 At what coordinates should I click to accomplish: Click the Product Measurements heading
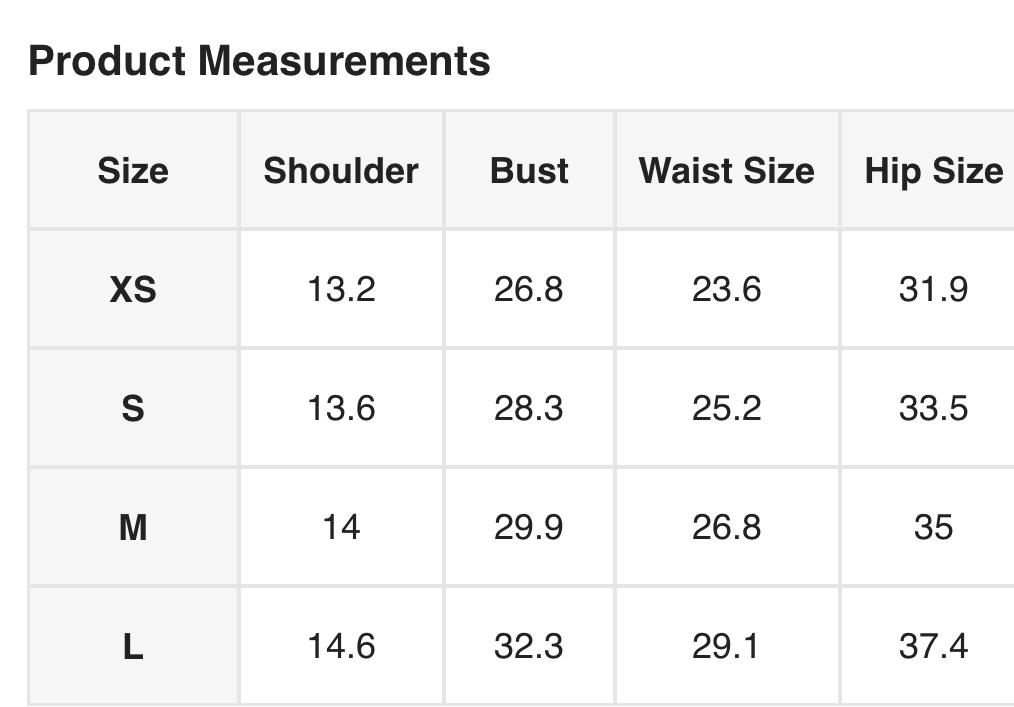(259, 61)
